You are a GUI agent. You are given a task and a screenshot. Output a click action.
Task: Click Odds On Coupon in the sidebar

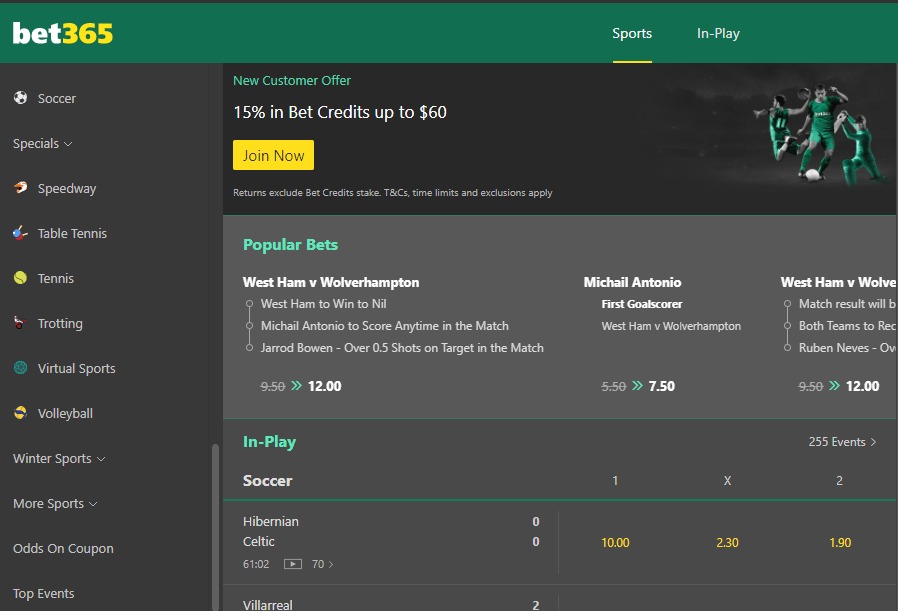pyautogui.click(x=61, y=548)
